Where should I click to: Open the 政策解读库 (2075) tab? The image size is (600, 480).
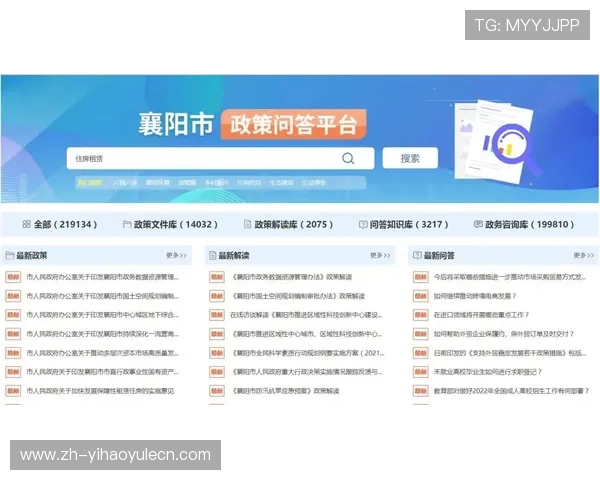pyautogui.click(x=289, y=224)
